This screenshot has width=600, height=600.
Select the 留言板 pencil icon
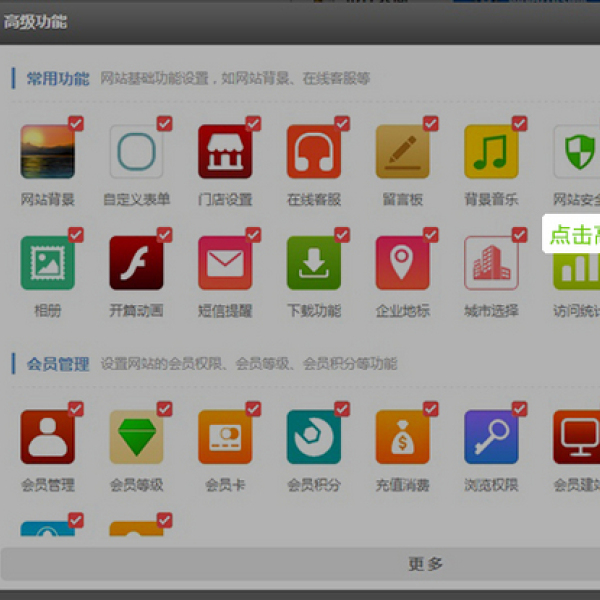(x=402, y=152)
